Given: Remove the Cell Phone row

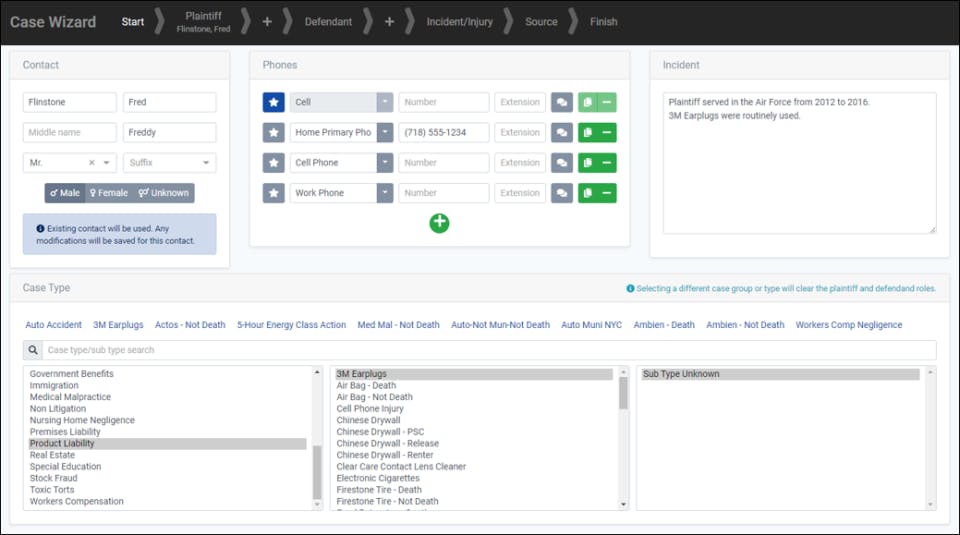Looking at the screenshot, I should (x=607, y=163).
